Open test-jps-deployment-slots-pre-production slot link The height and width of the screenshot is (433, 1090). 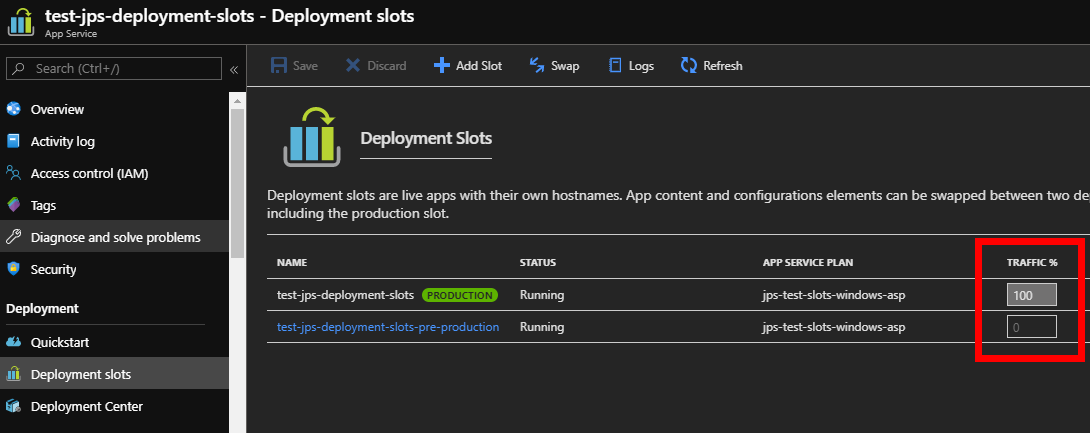pyautogui.click(x=387, y=327)
